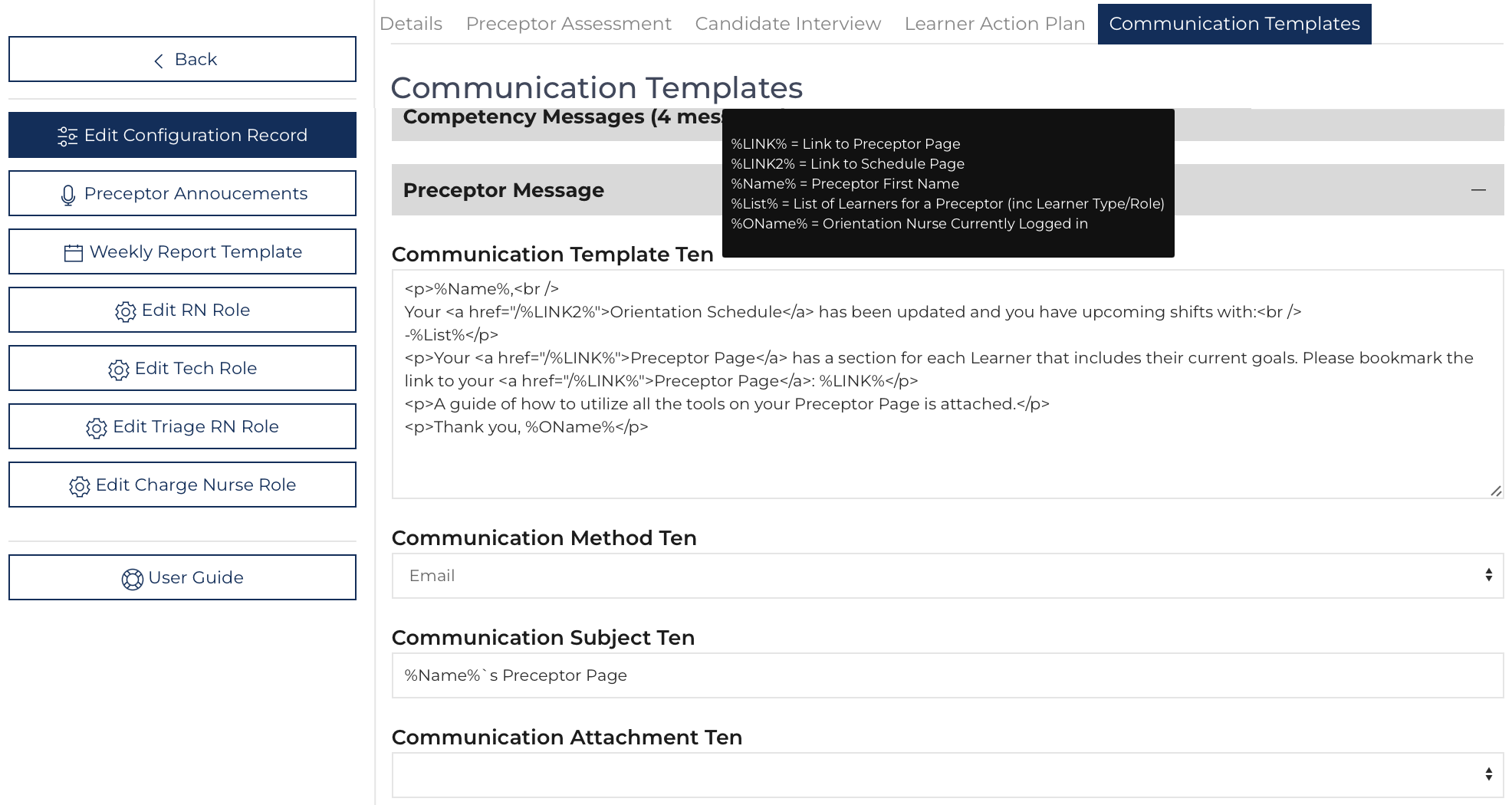Click the Communication Templates page heading

point(597,88)
